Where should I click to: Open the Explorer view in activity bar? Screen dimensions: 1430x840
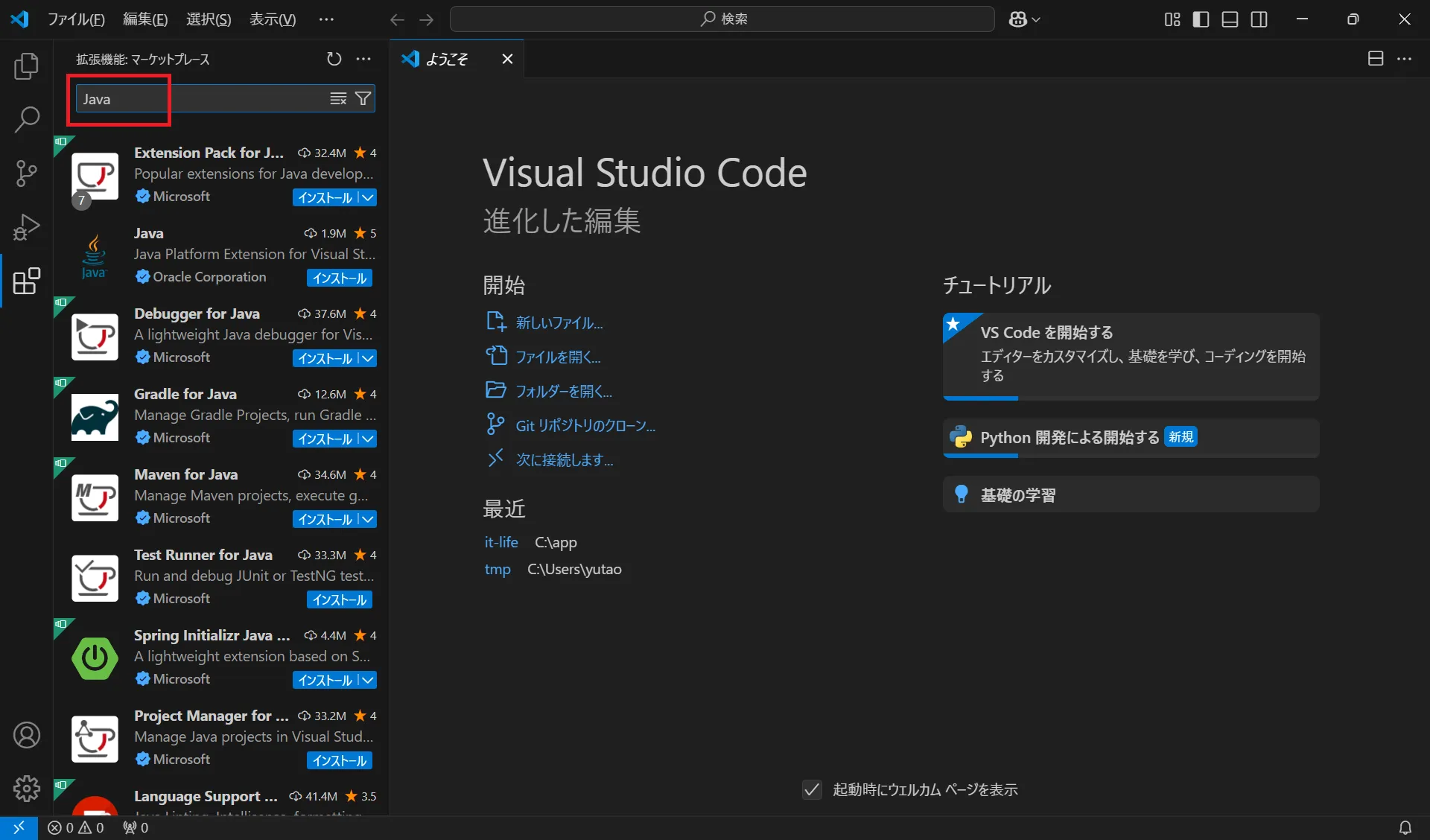click(27, 66)
